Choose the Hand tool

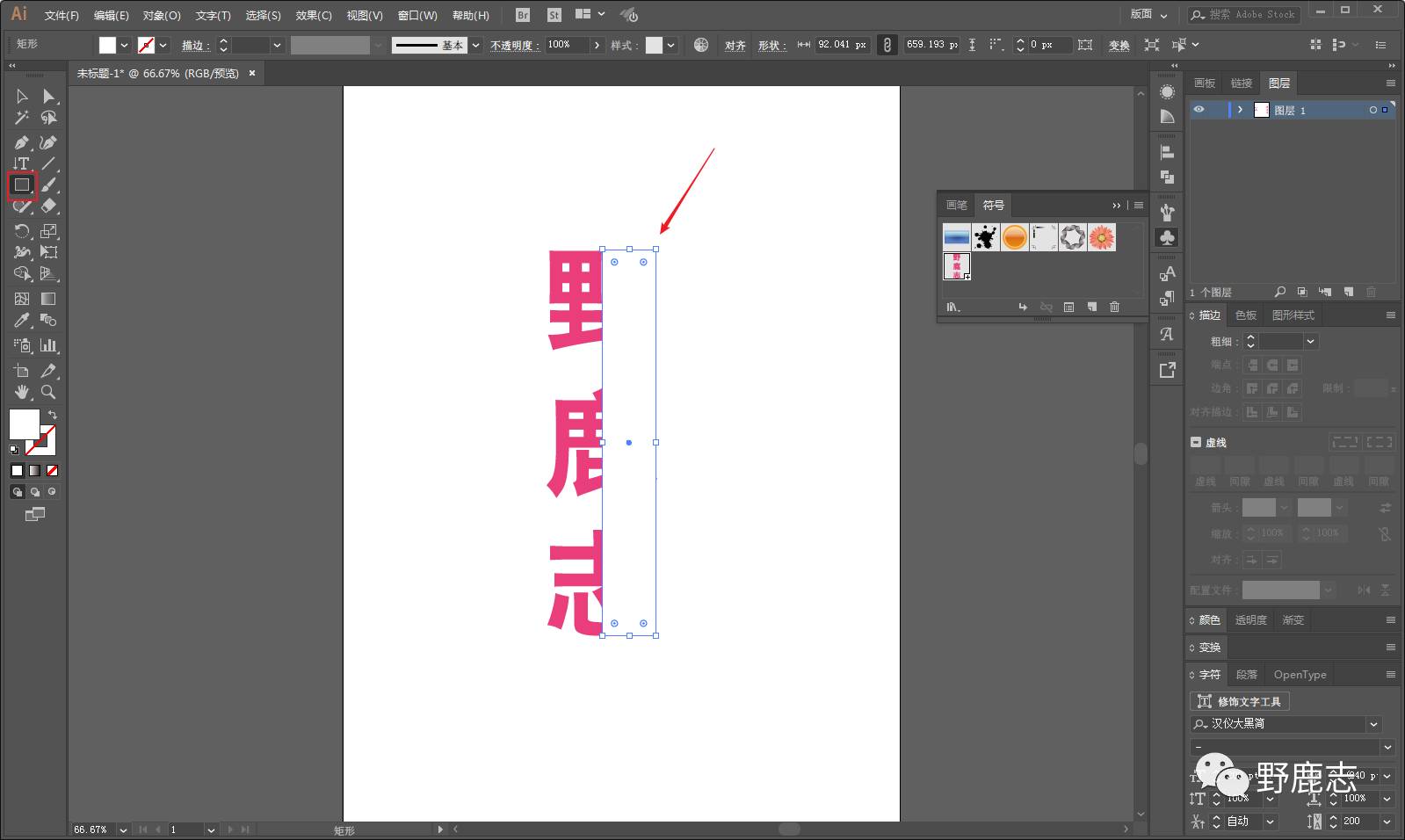click(22, 392)
